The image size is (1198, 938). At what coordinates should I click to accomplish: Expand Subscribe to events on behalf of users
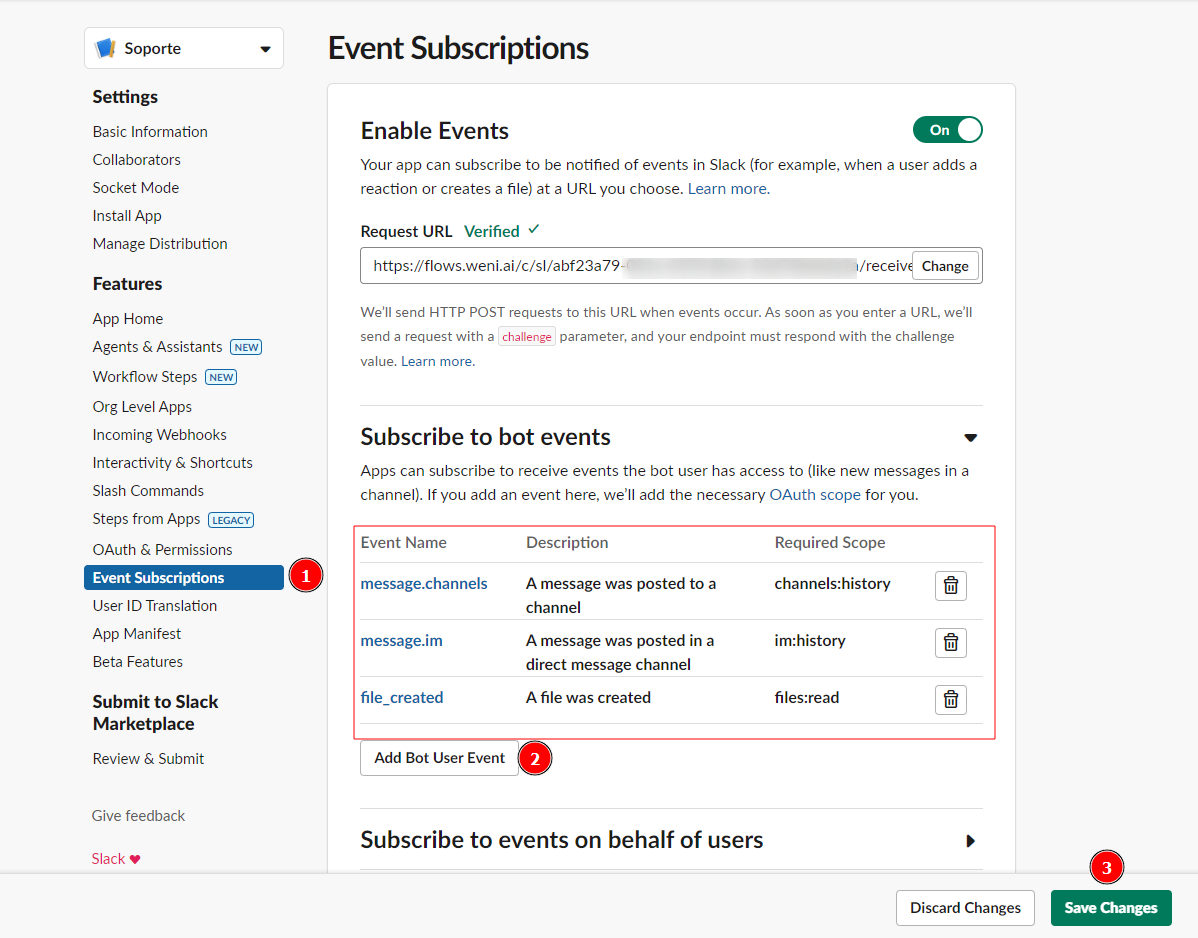tap(970, 841)
